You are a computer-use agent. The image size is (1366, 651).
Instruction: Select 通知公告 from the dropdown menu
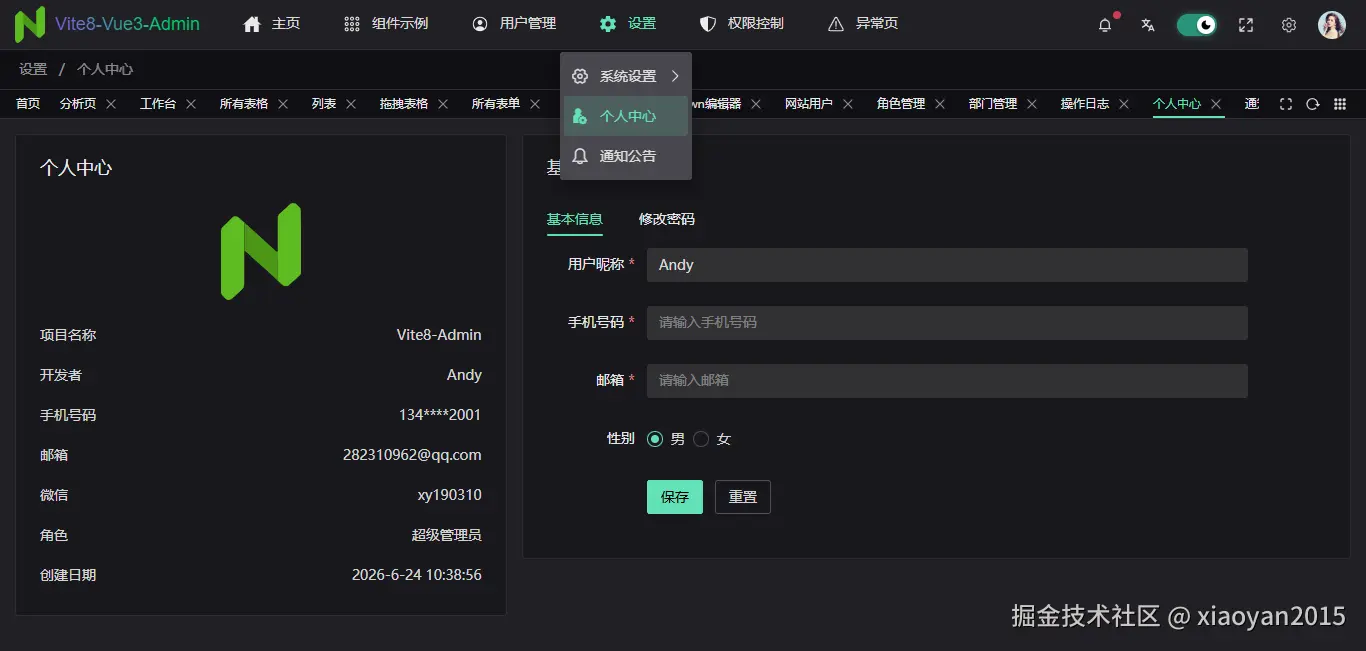pos(626,156)
